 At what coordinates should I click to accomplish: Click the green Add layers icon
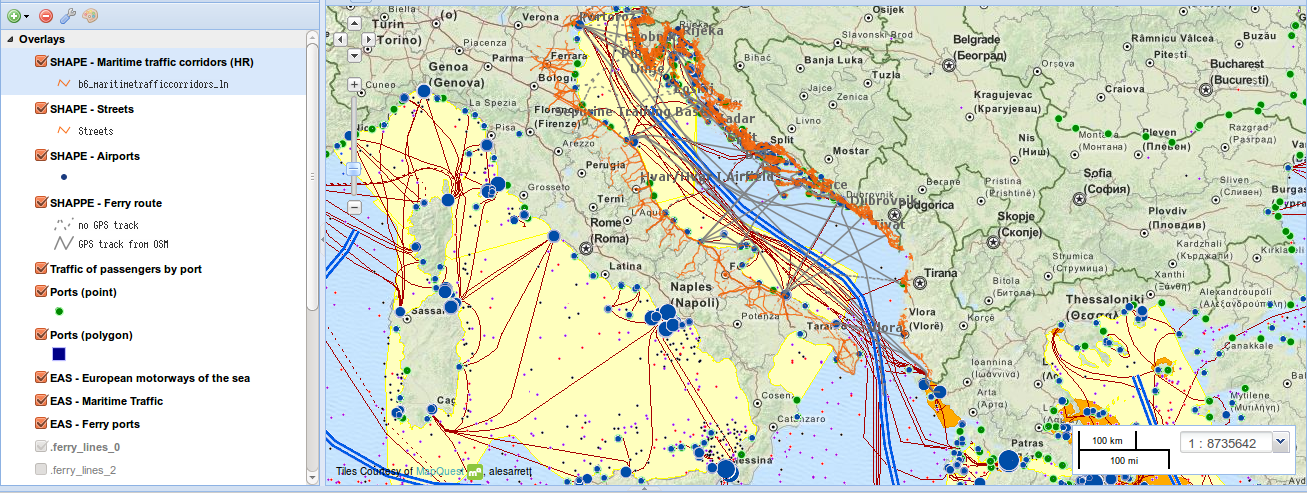point(14,16)
